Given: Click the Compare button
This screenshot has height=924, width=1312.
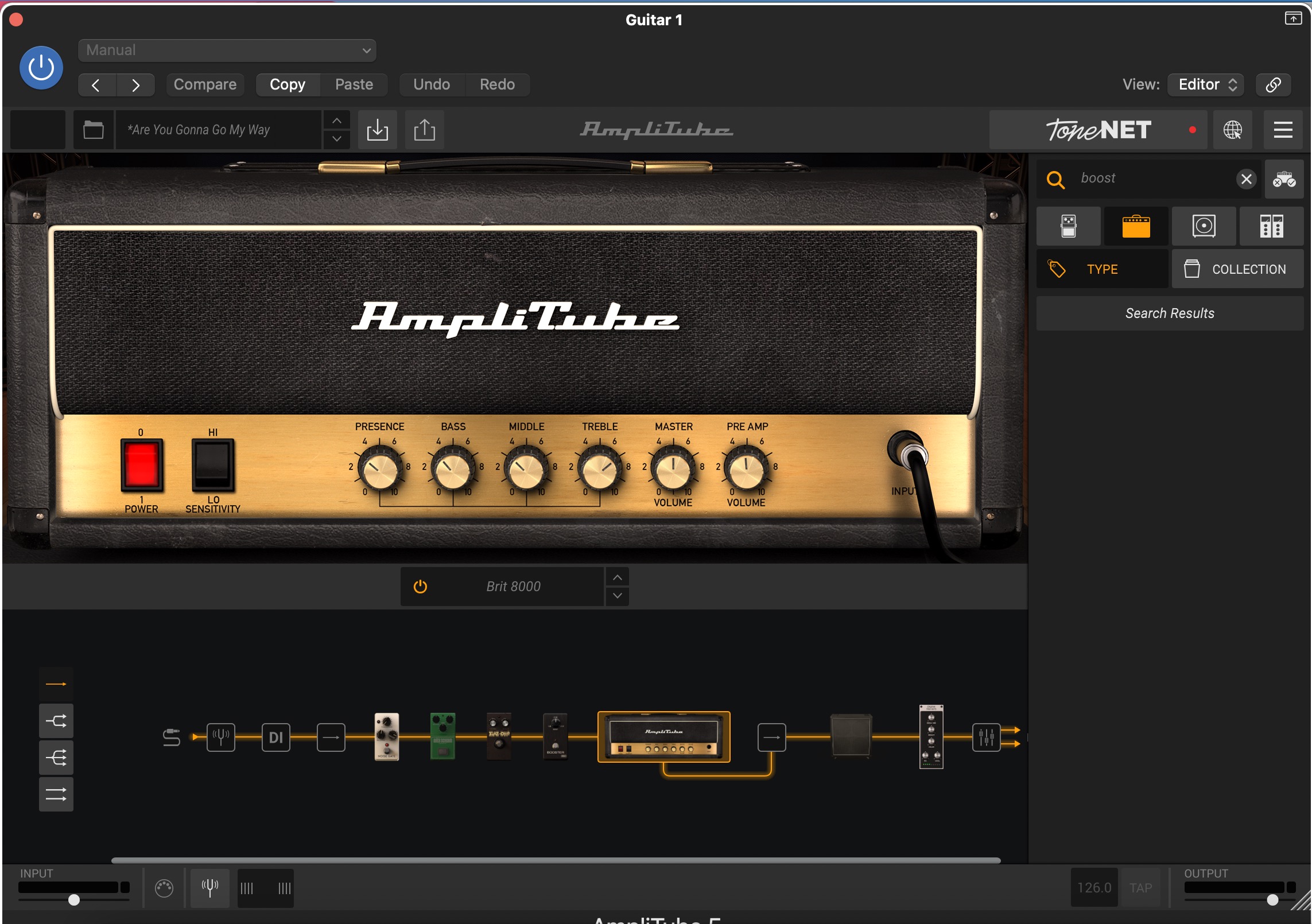Looking at the screenshot, I should click(x=205, y=85).
